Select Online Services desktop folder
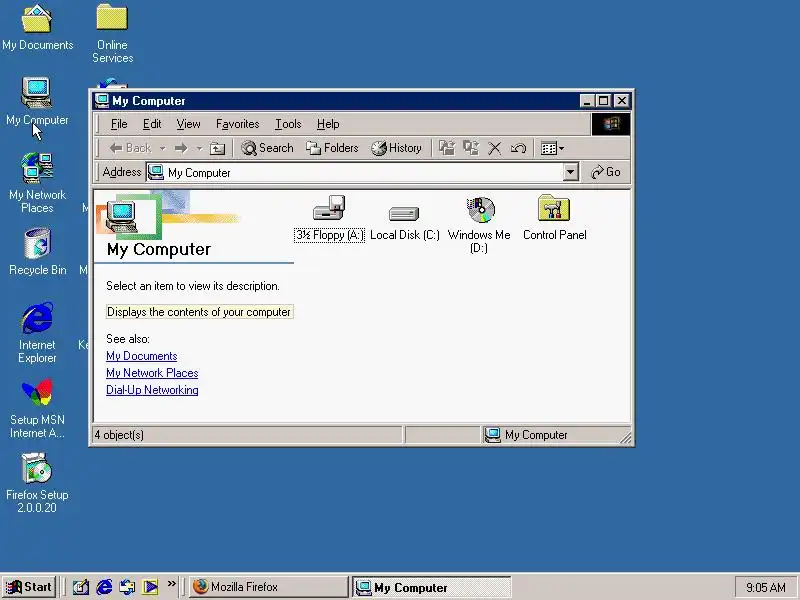The image size is (800, 600). coord(112,34)
